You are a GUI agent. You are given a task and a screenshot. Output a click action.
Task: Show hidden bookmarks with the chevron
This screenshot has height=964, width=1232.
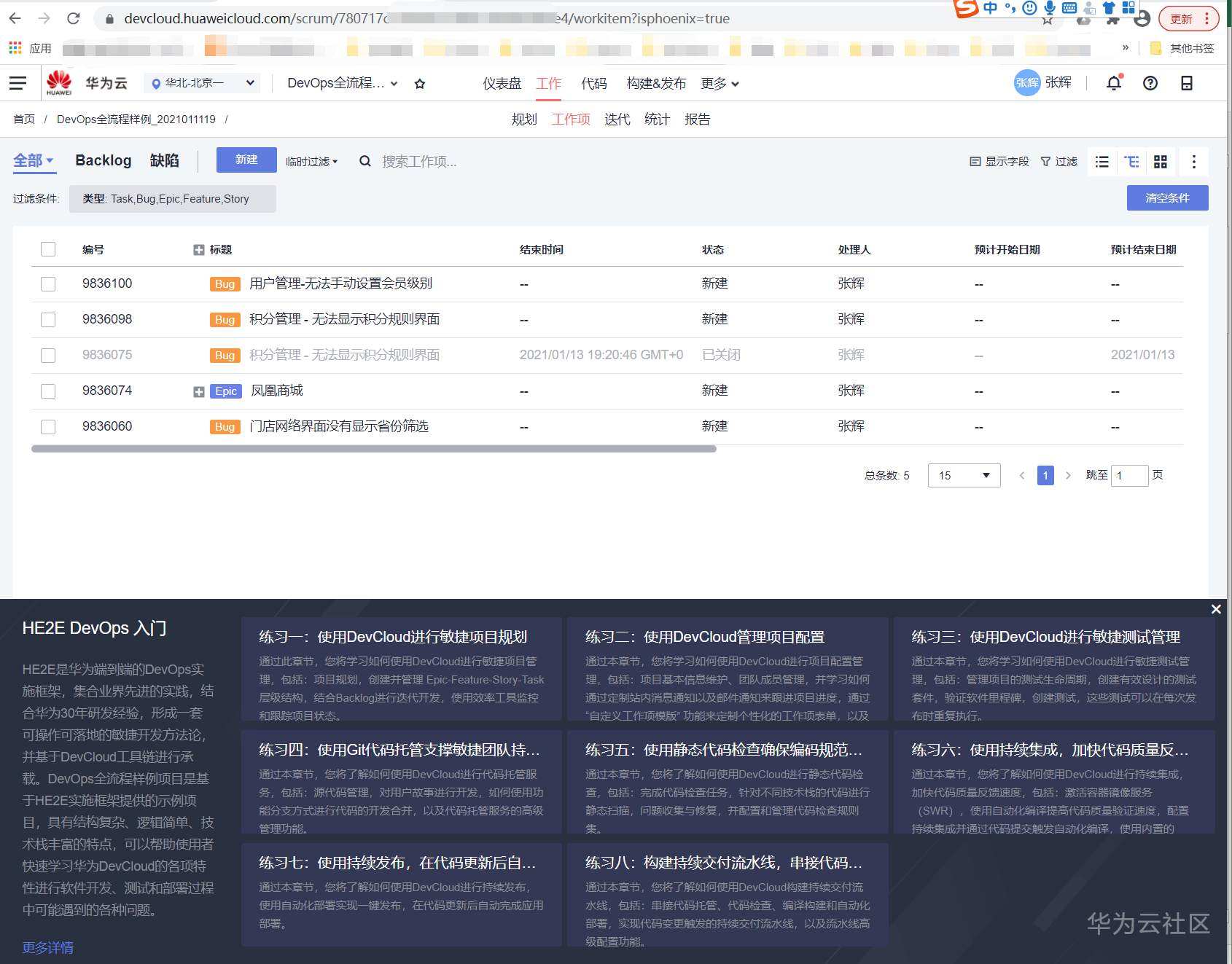(1126, 48)
